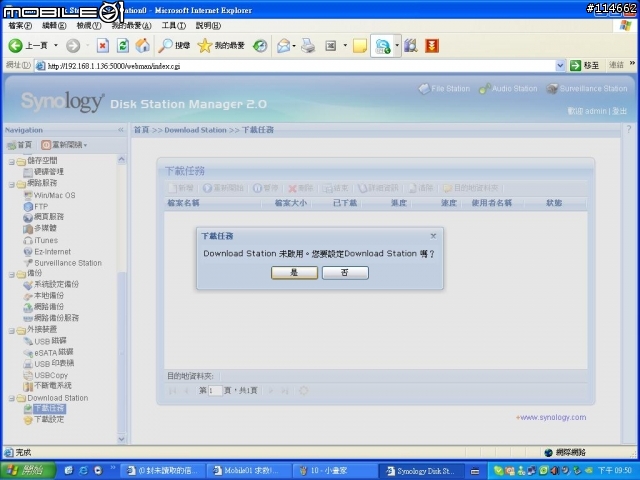The height and width of the screenshot is (480, 640).
Task: Stop page loading with red X icon
Action: [102, 45]
